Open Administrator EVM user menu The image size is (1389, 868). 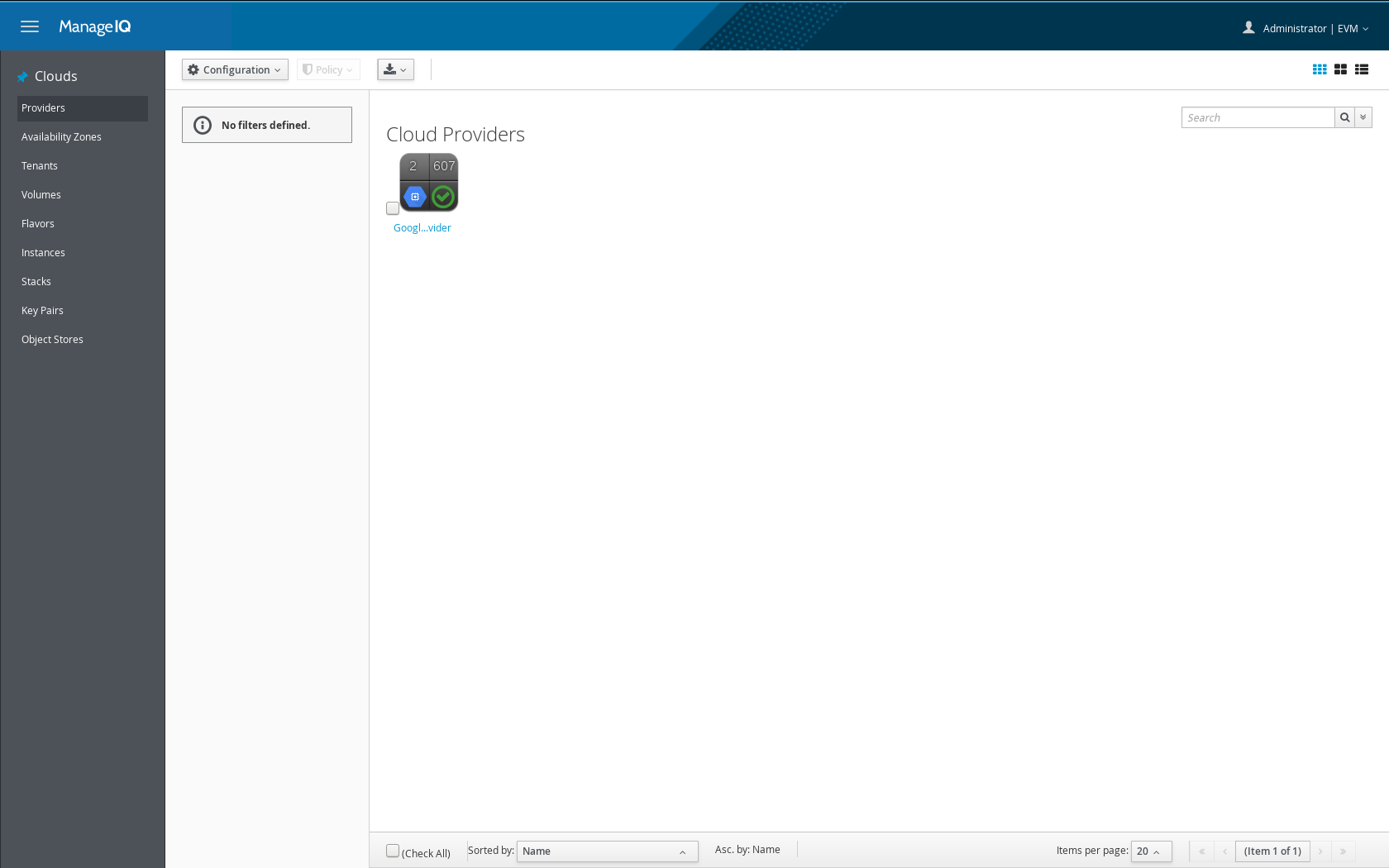point(1306,28)
